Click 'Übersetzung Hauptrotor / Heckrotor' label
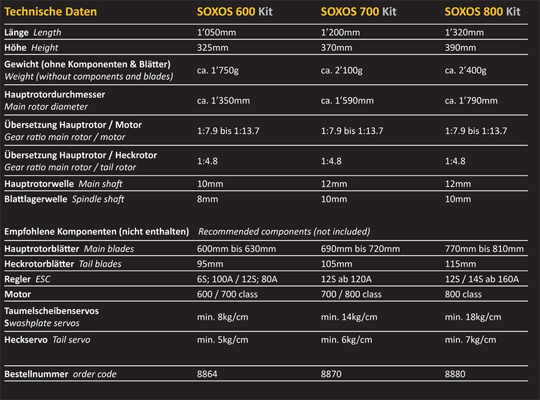Screen dimensions: 540x400 (x=81, y=155)
